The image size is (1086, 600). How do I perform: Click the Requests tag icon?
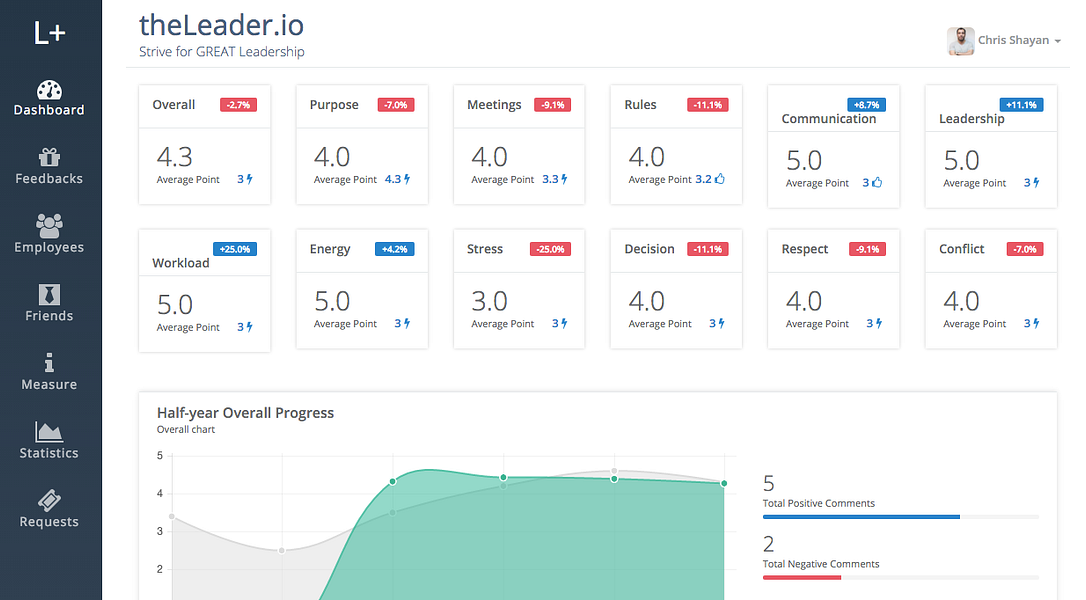[49, 500]
